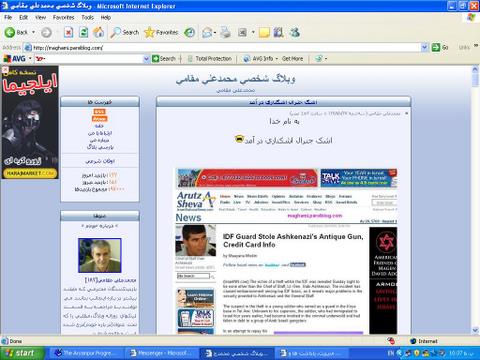Close the Persian game advertisement banner
This screenshot has width=480, height=360.
click(x=5, y=69)
